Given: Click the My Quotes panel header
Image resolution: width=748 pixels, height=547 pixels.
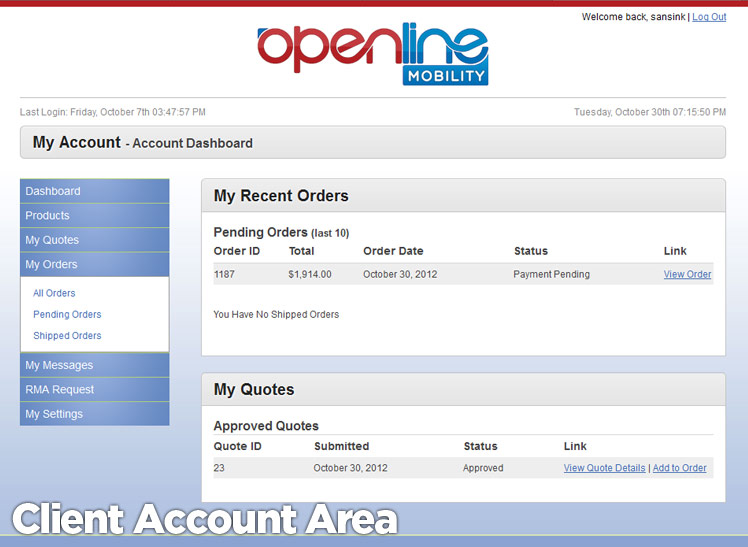Looking at the screenshot, I should [x=463, y=390].
